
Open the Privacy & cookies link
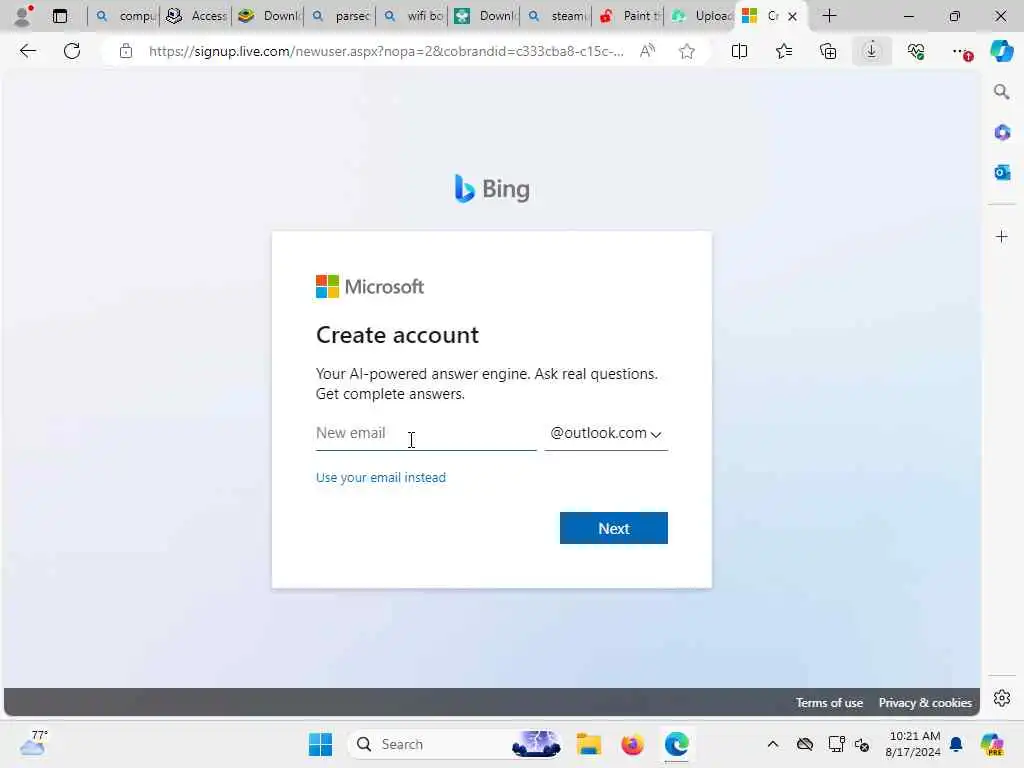click(925, 703)
